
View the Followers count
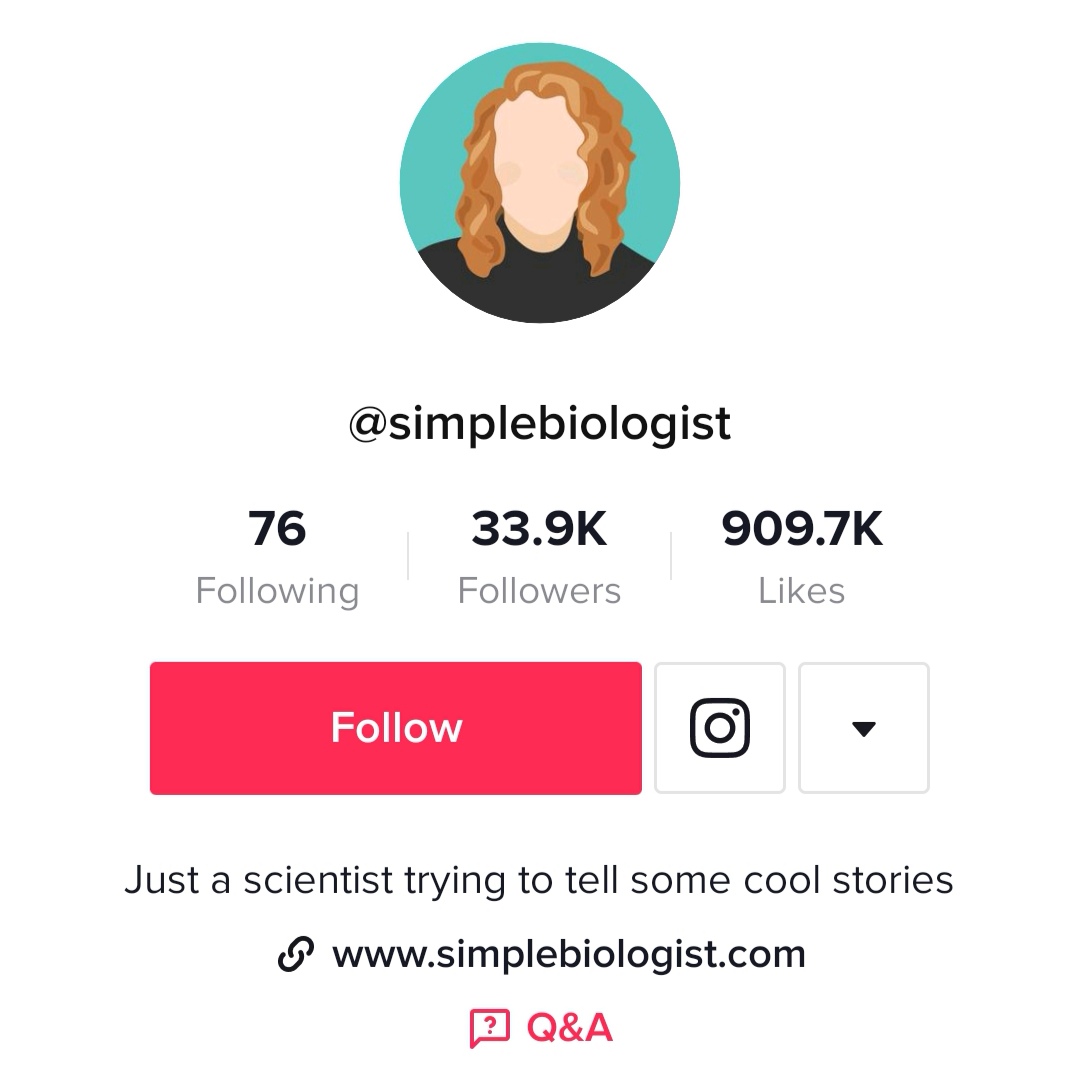coord(539,555)
